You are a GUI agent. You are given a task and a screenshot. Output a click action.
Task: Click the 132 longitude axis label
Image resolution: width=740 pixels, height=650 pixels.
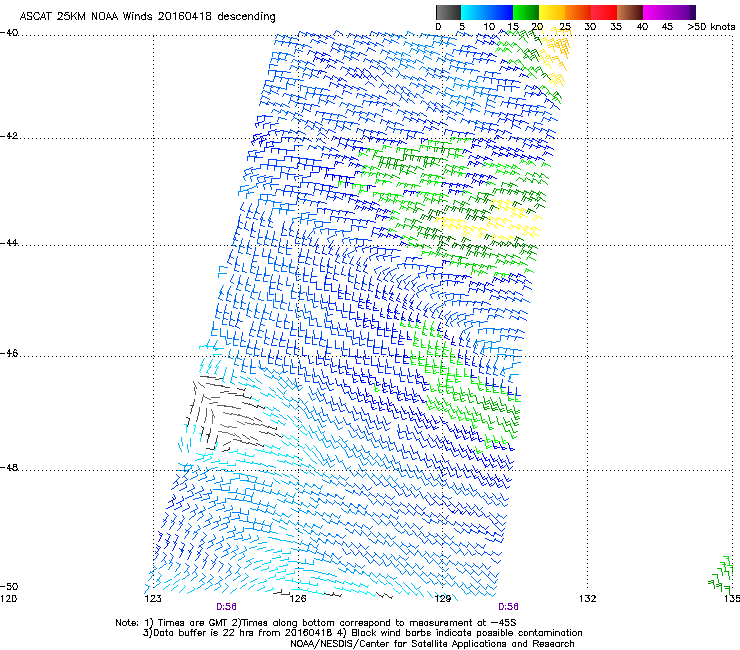click(x=588, y=599)
